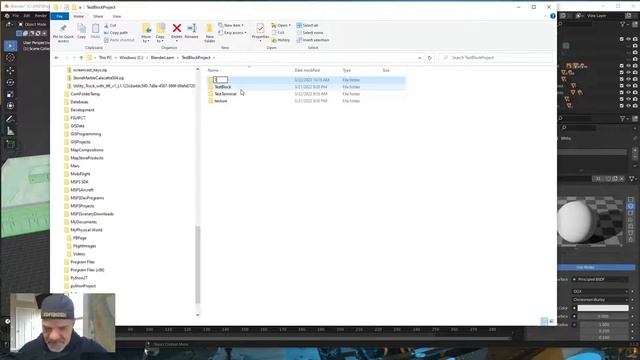Click navigation pane vertical scrollbar

(x=198, y=265)
